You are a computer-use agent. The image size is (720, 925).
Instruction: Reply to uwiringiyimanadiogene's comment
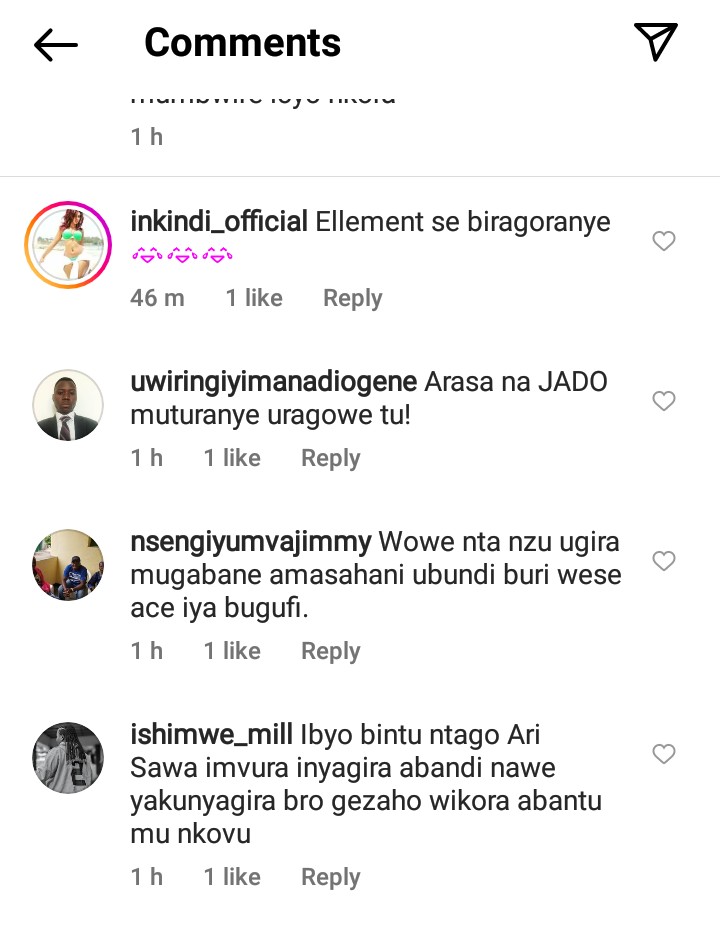point(330,458)
